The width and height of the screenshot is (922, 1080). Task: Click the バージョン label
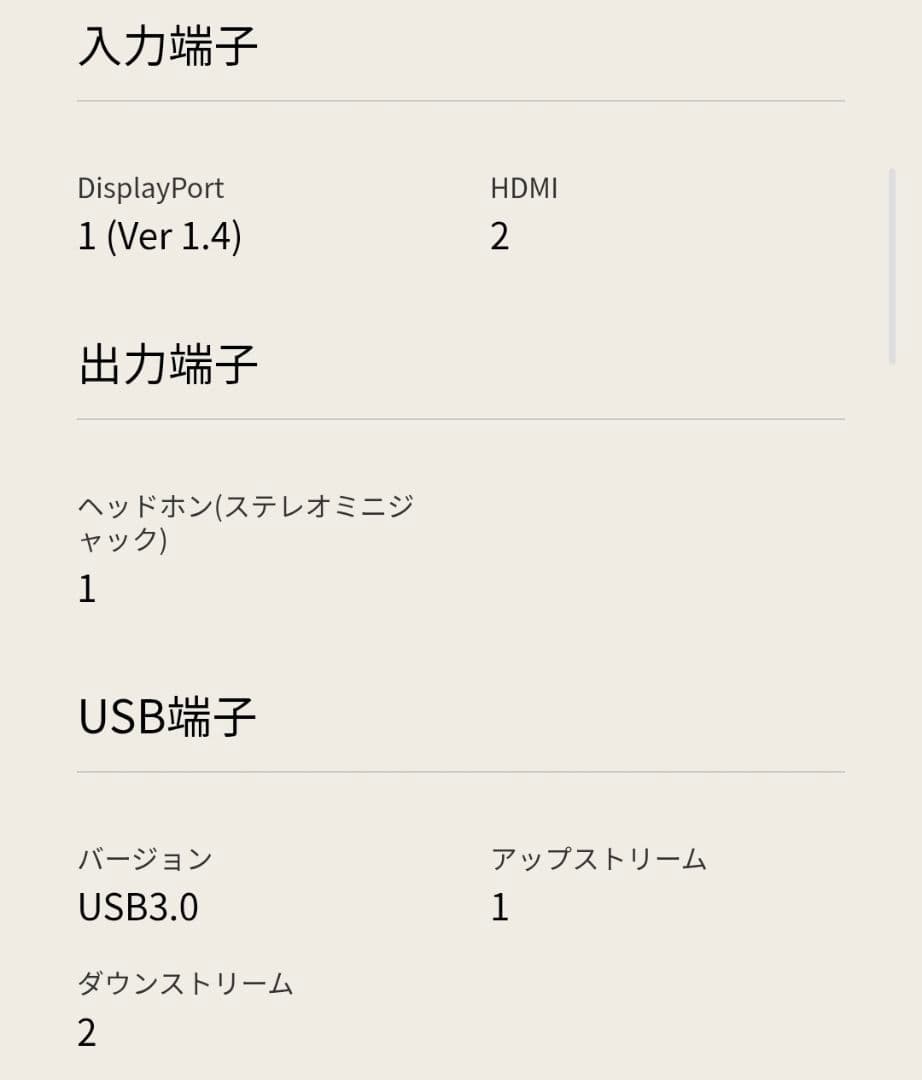[145, 858]
